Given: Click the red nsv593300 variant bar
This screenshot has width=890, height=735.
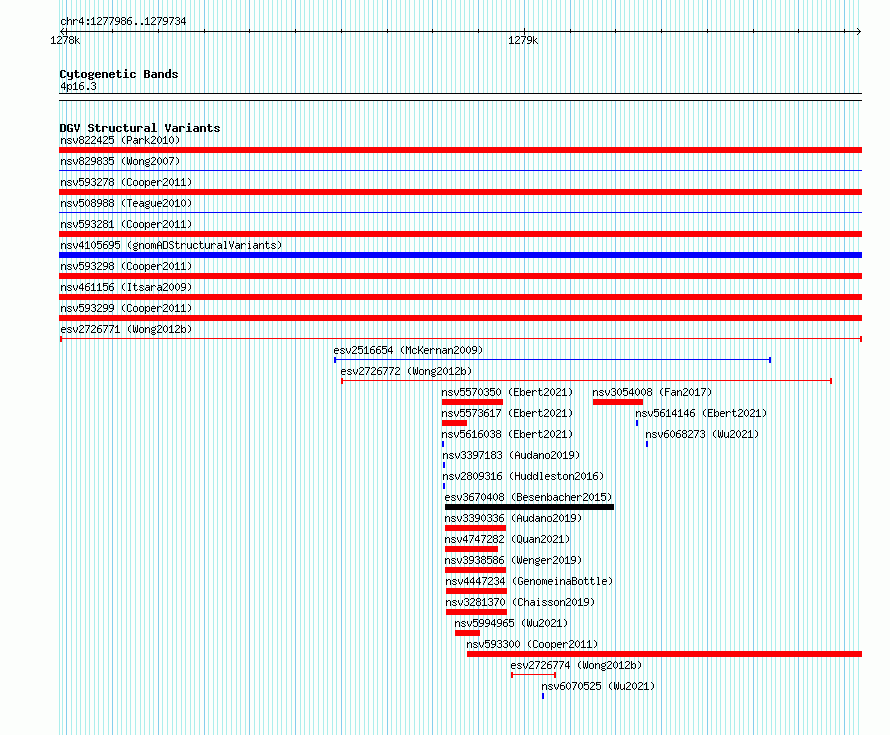Looking at the screenshot, I should point(664,654).
